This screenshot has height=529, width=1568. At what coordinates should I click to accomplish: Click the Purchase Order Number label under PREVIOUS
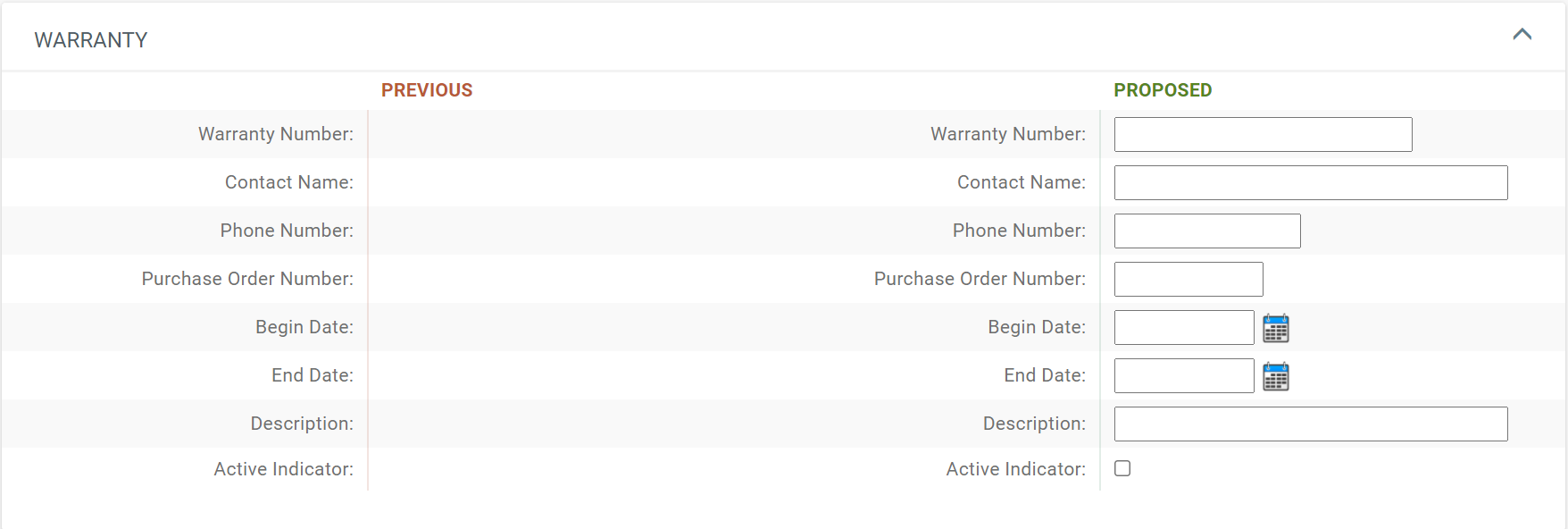(247, 279)
